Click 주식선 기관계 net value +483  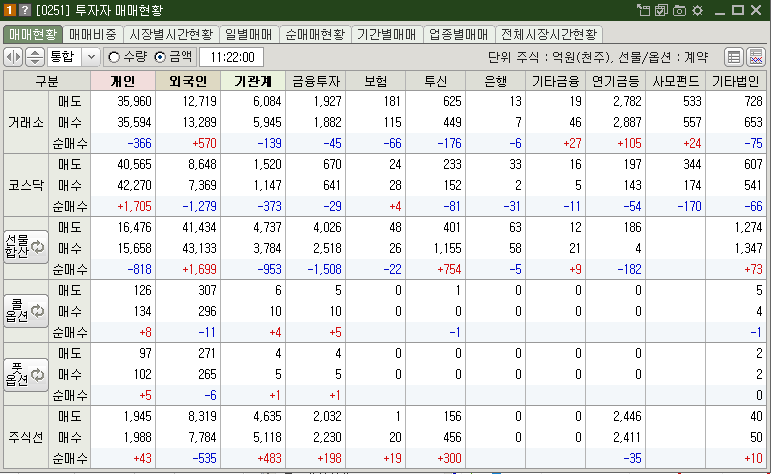[x=269, y=459]
